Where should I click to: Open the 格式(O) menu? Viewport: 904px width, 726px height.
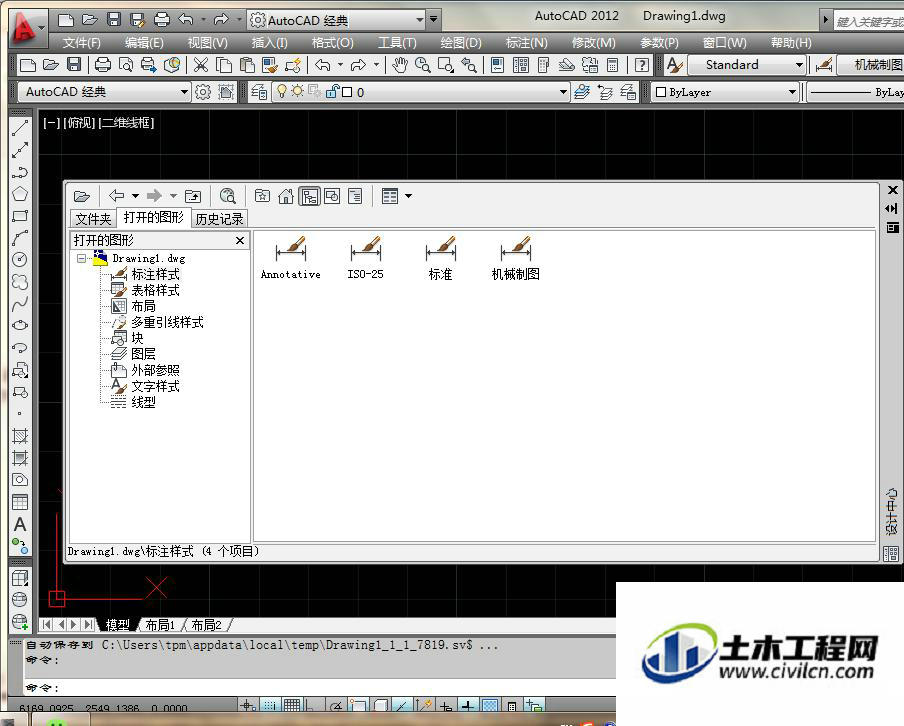(x=332, y=43)
